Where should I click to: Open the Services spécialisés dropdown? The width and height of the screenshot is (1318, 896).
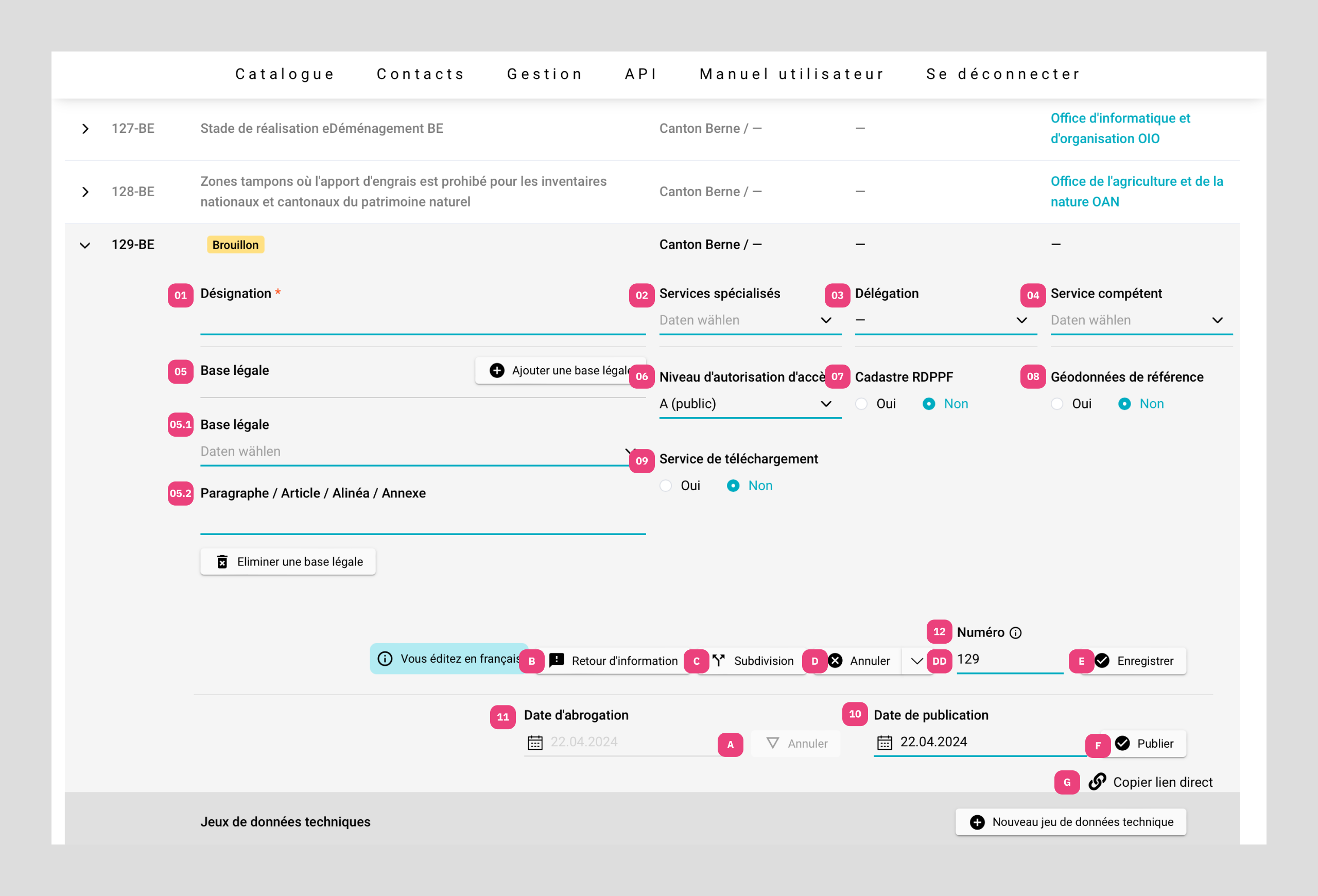point(749,320)
